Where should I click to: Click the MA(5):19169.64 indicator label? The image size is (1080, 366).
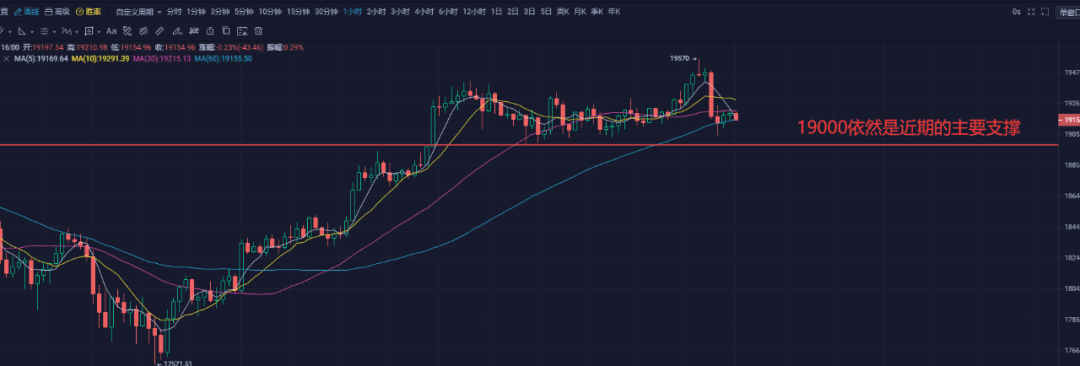[41, 59]
